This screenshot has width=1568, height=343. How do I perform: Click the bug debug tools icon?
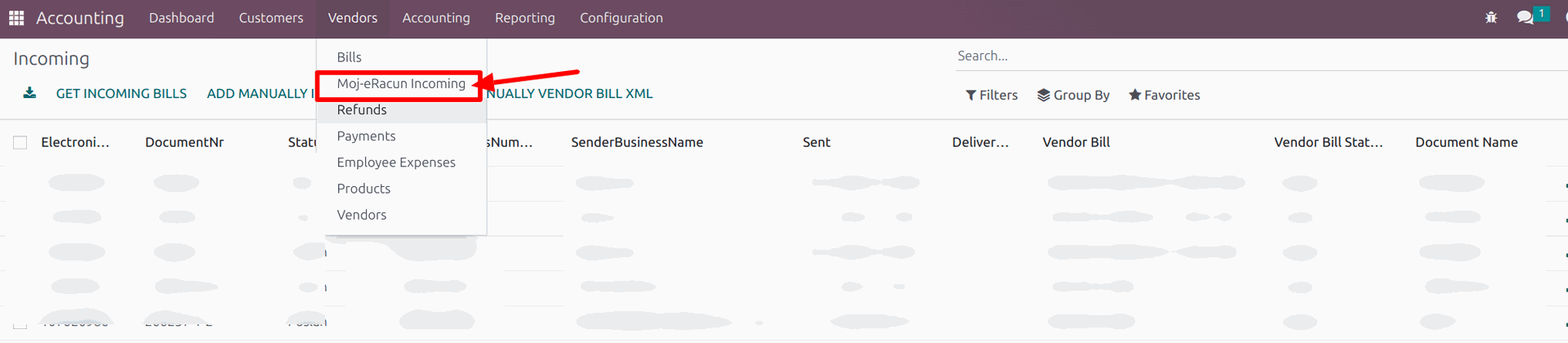click(1491, 17)
